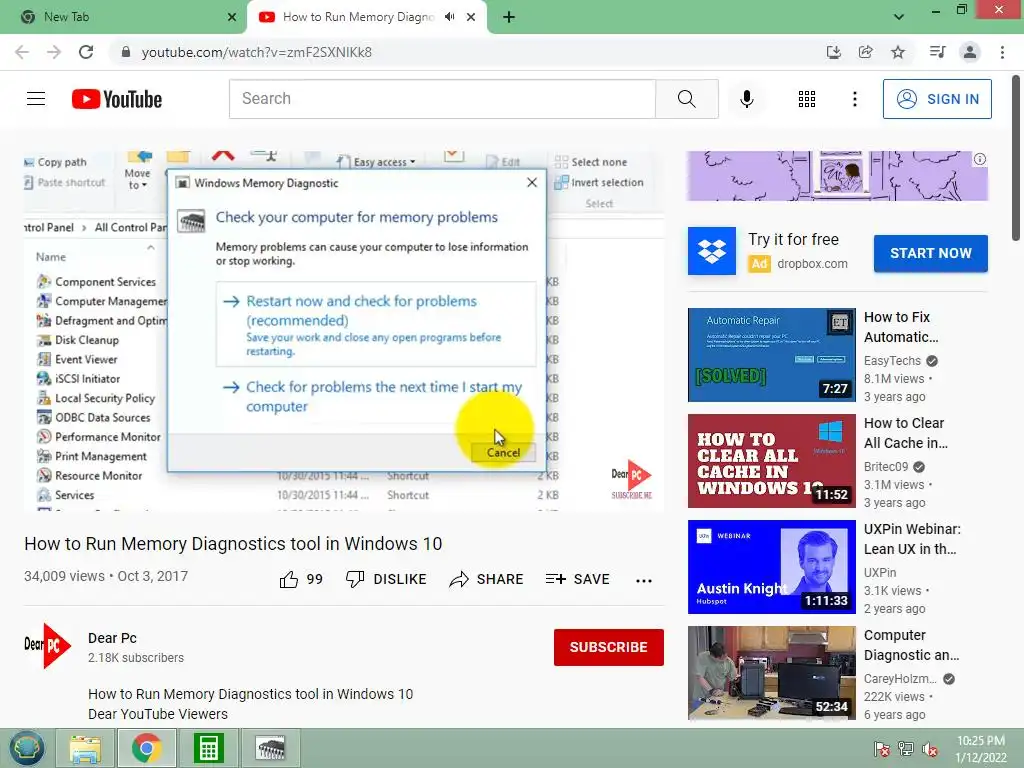This screenshot has height=768, width=1024.
Task: Click the video player area
Action: coord(344,330)
